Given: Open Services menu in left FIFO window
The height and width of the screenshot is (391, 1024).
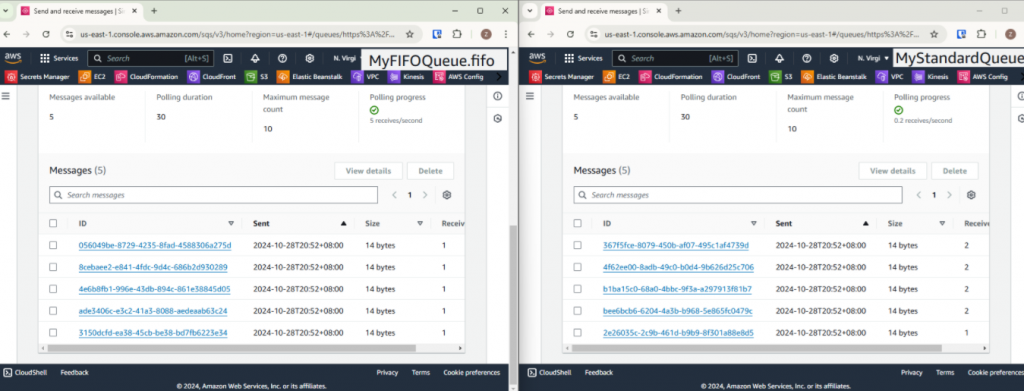Looking at the screenshot, I should click(x=59, y=58).
